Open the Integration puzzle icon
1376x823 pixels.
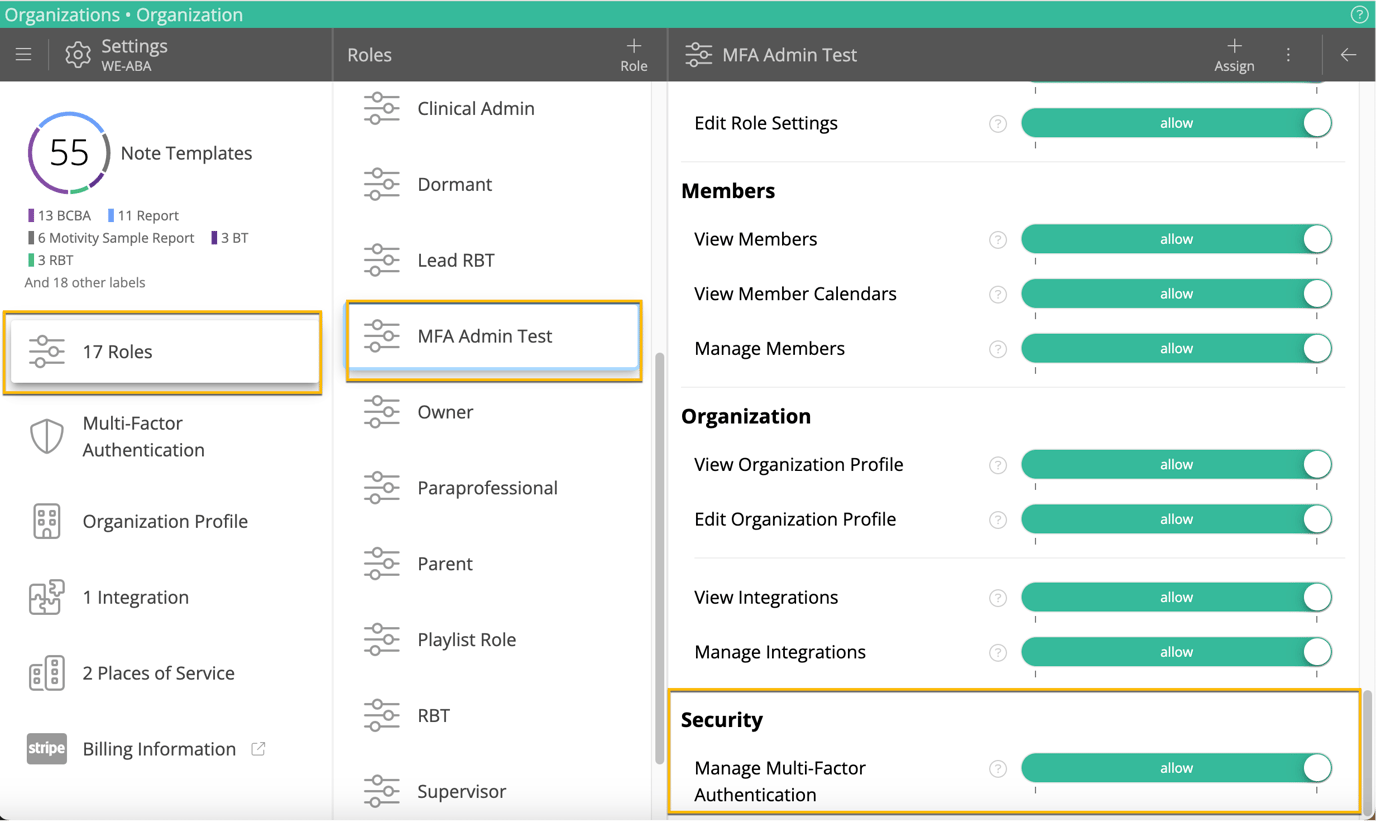46,597
